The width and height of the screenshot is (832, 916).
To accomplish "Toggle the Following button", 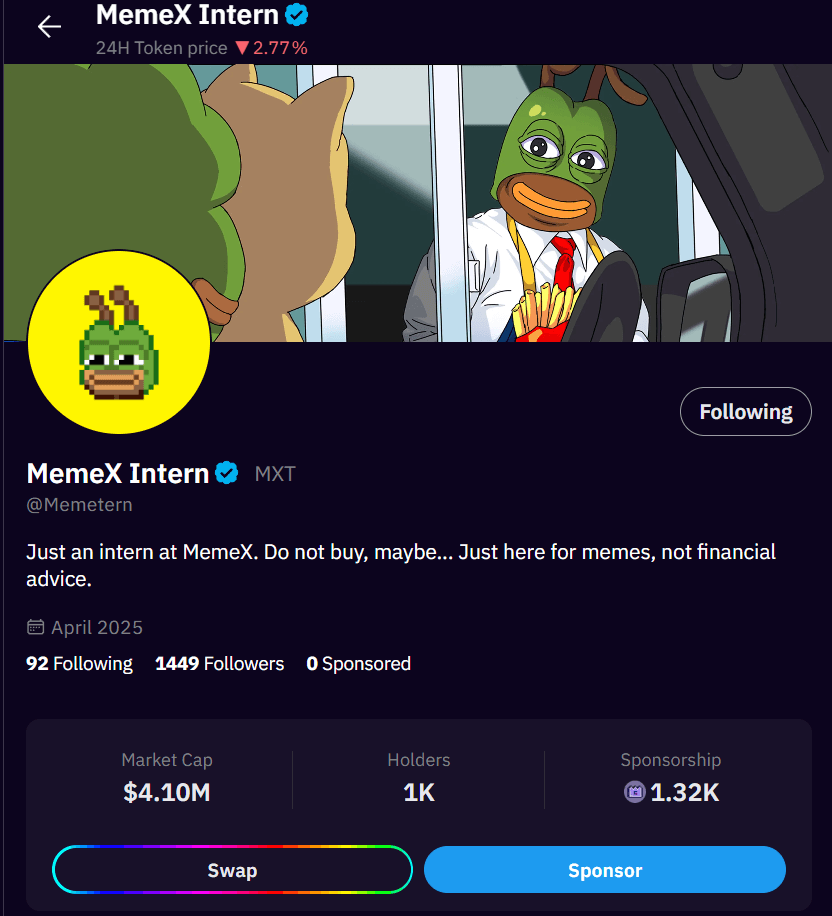I will 745,412.
